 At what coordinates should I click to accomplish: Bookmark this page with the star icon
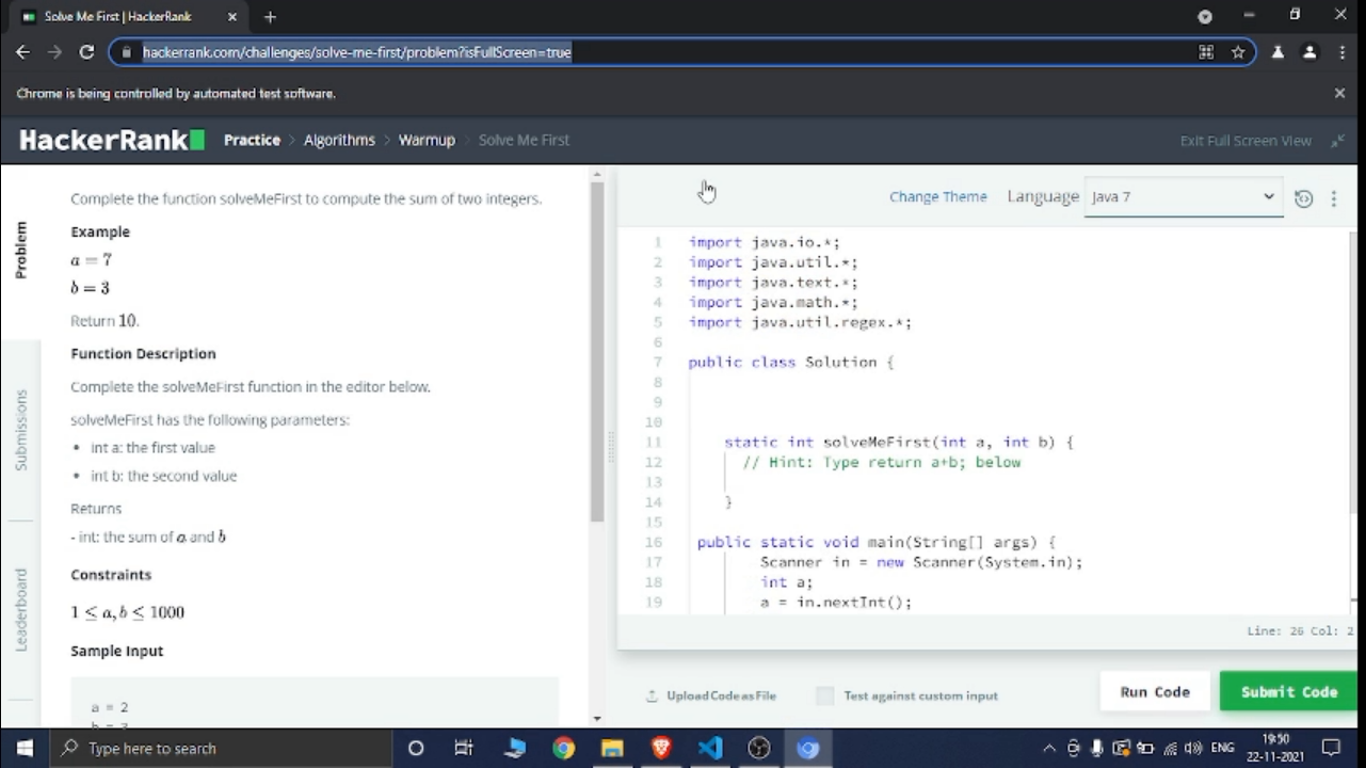[x=1238, y=52]
